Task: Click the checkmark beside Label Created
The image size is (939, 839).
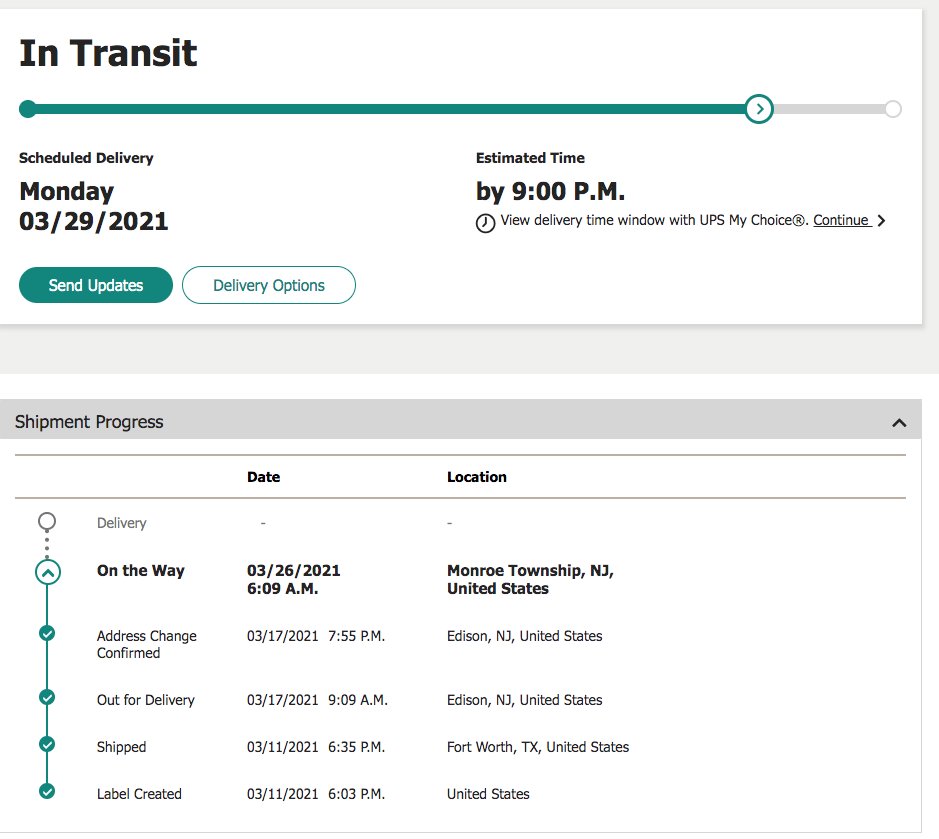Action: [47, 791]
